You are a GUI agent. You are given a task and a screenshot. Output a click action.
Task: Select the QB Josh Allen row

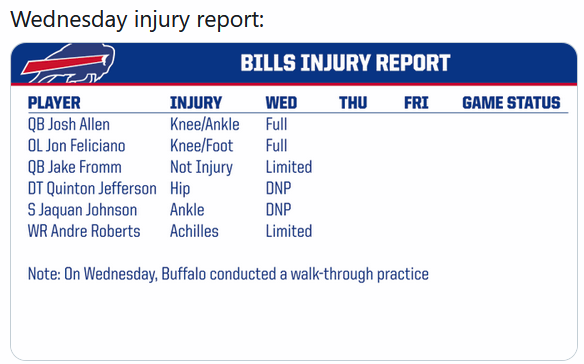(298, 124)
